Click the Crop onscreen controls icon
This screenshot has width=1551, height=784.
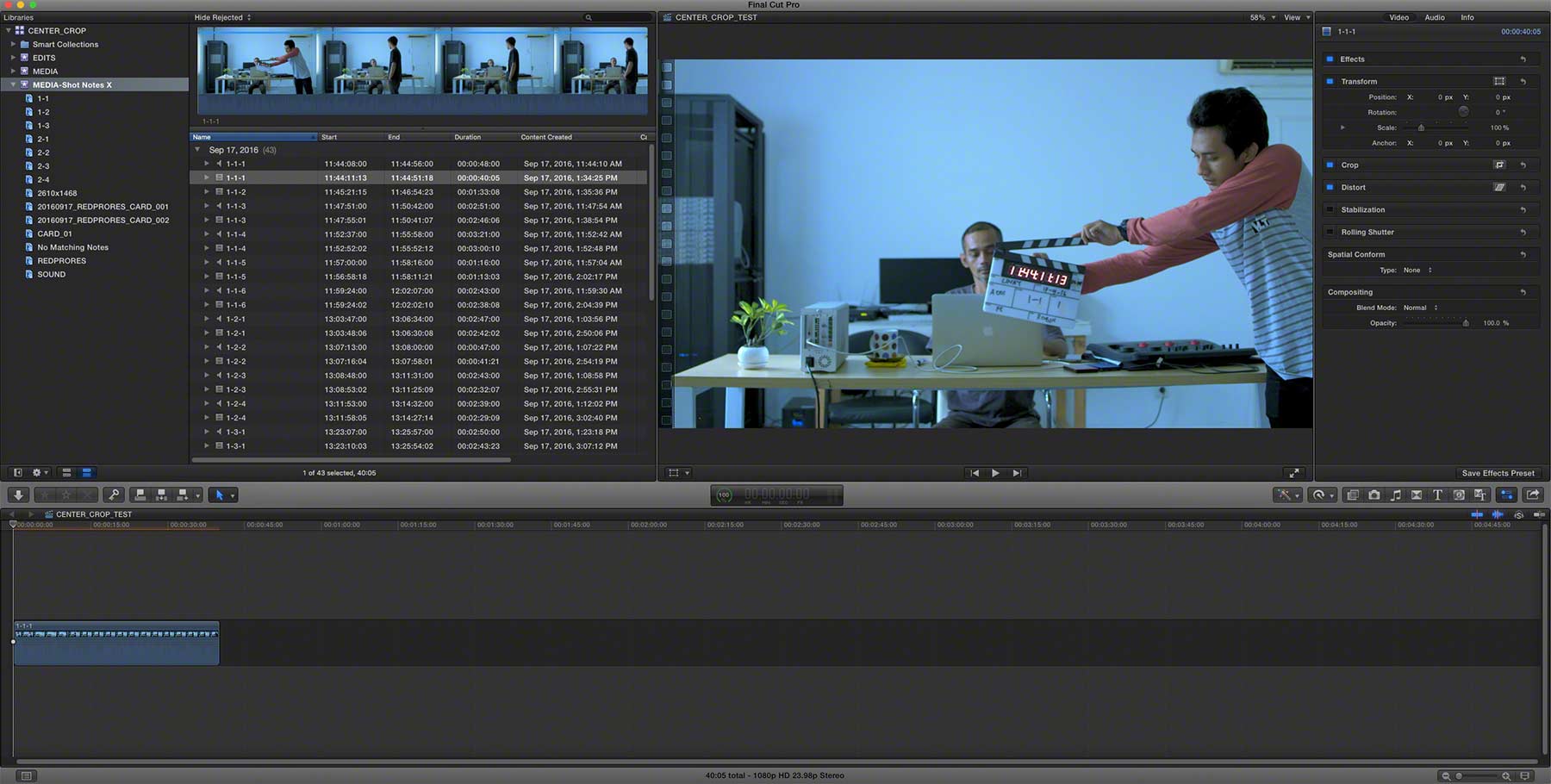pyautogui.click(x=1499, y=165)
